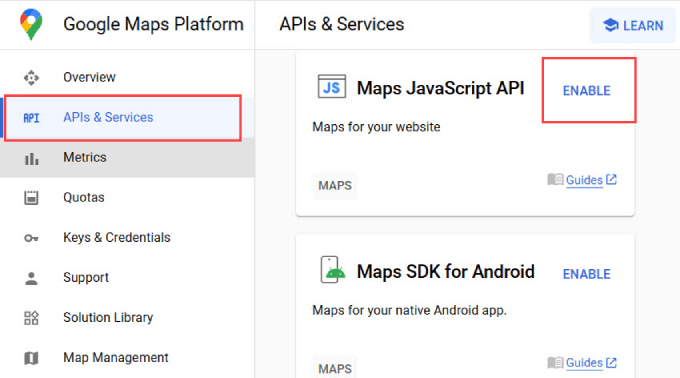The height and width of the screenshot is (378, 680).
Task: Click the book icon beside Maps JavaScript API Guides
Action: [555, 179]
